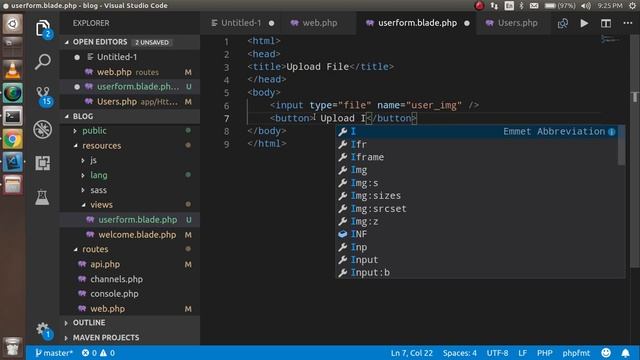640x360 pixels.
Task: Change encoding via UTF-8 status item
Action: [497, 353]
